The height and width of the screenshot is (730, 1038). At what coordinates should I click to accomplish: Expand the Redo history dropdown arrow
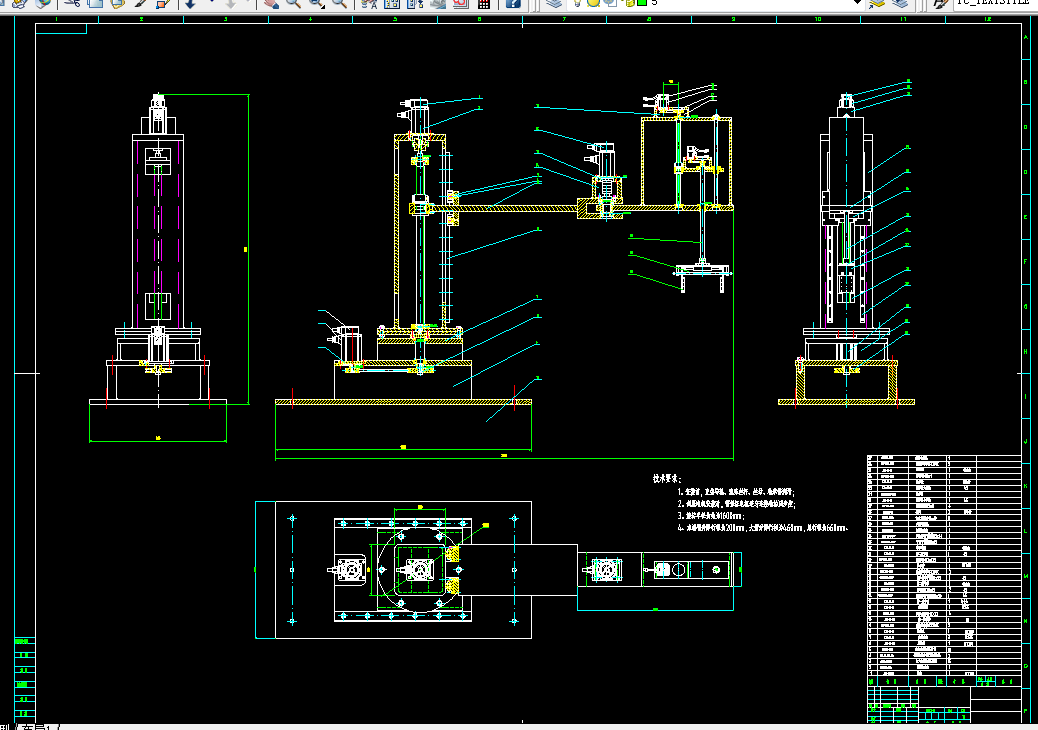248,3
